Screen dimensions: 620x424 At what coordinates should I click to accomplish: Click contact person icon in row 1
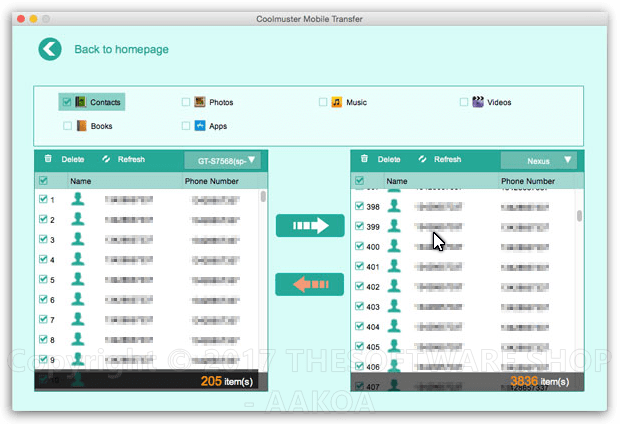coord(78,199)
